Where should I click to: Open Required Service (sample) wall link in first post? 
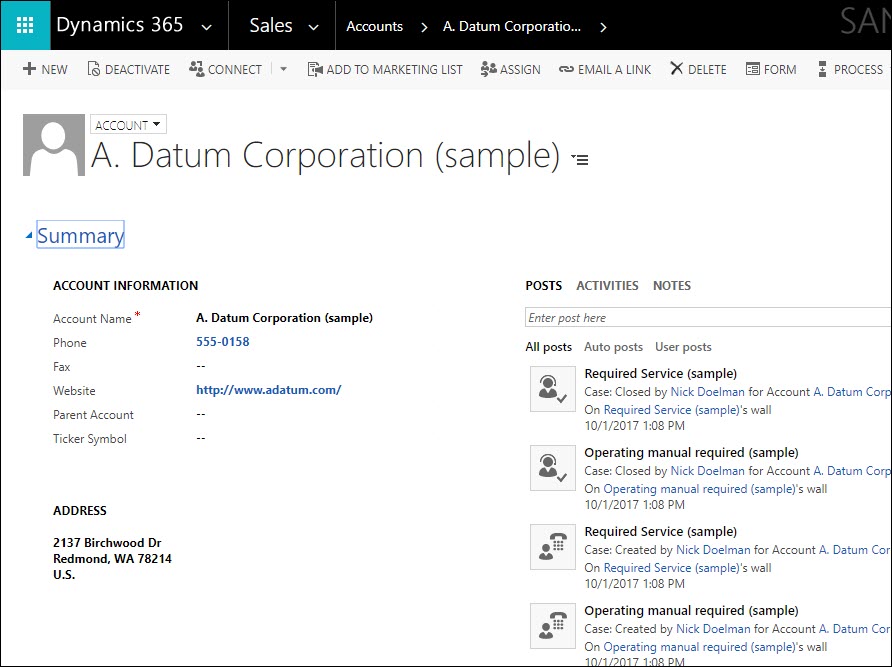click(x=671, y=409)
